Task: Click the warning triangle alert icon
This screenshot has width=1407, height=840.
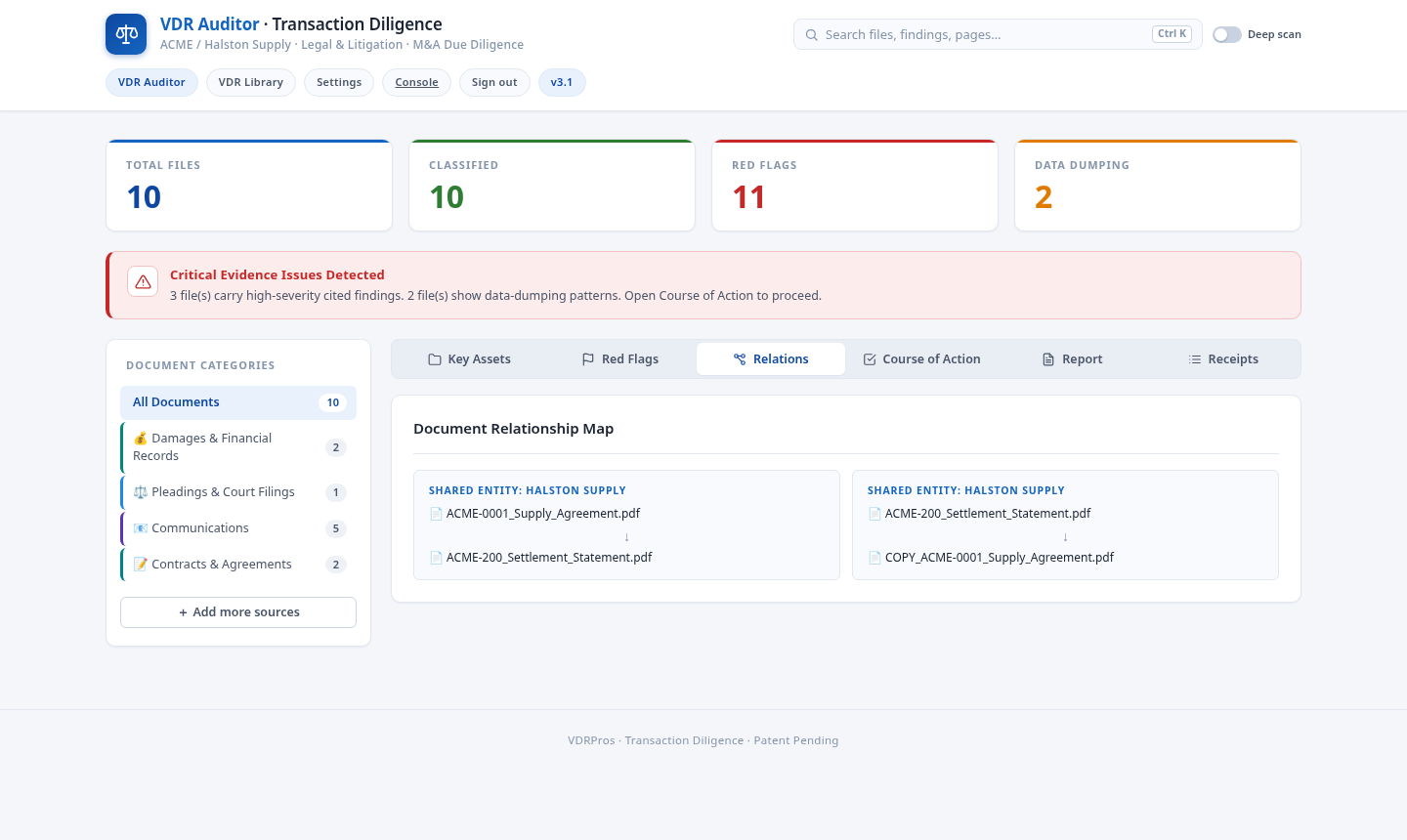Action: pyautogui.click(x=143, y=281)
